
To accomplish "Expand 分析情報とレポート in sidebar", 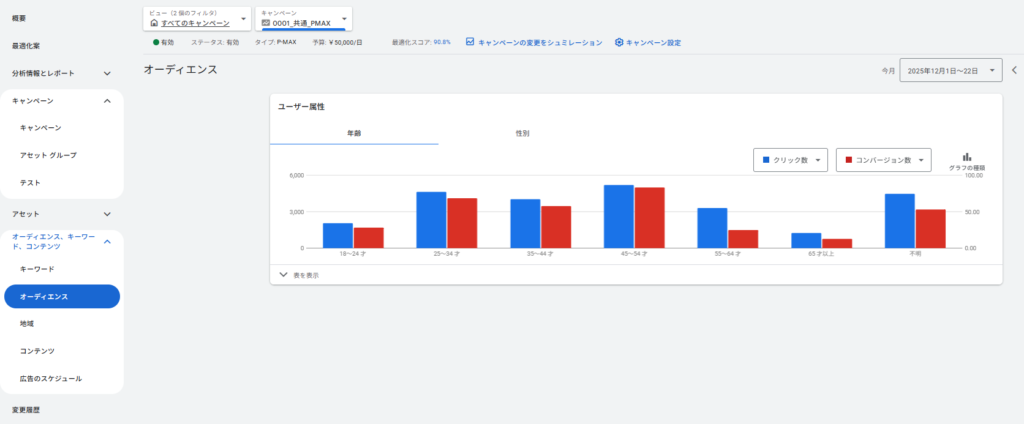I will tap(107, 73).
